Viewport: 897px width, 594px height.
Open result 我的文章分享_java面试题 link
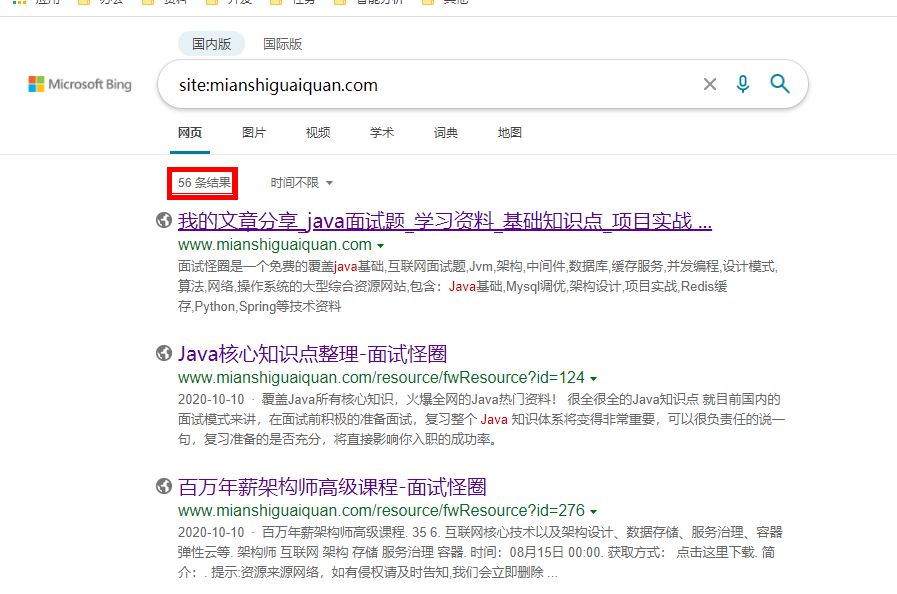[x=444, y=221]
